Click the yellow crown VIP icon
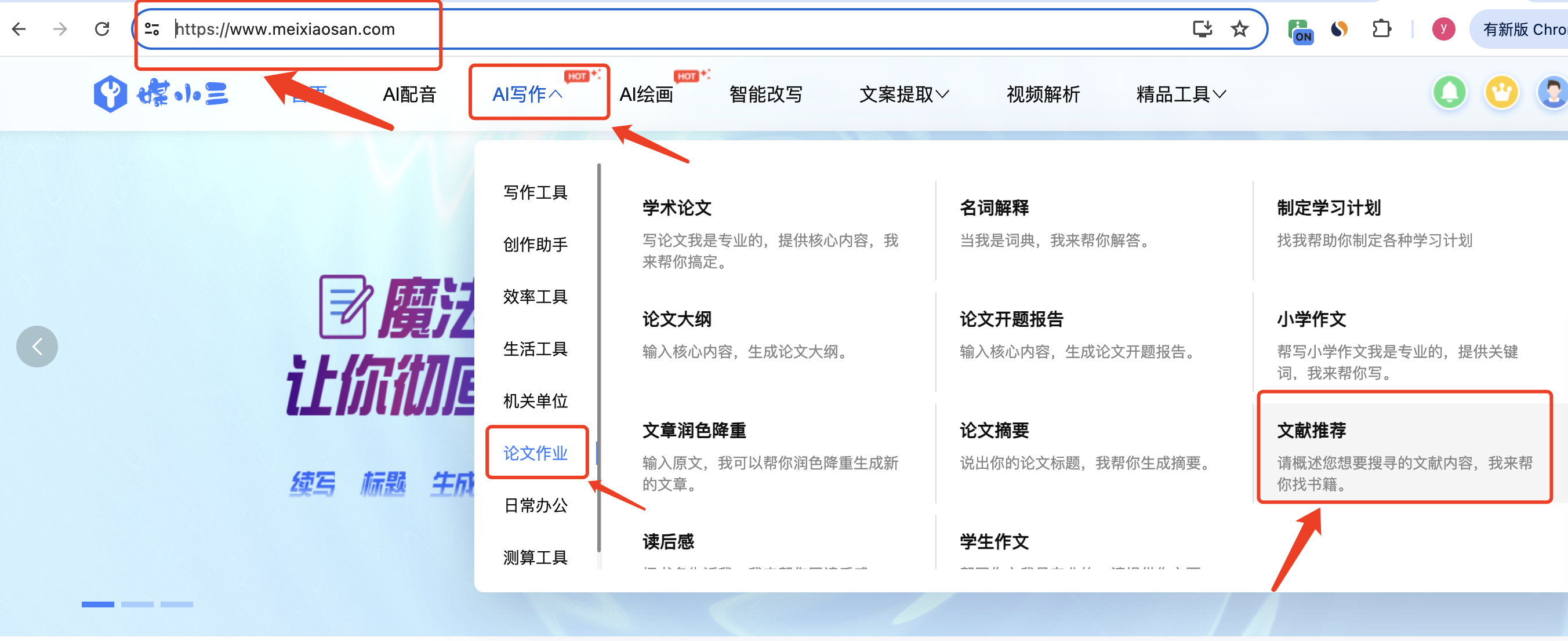 (1502, 92)
